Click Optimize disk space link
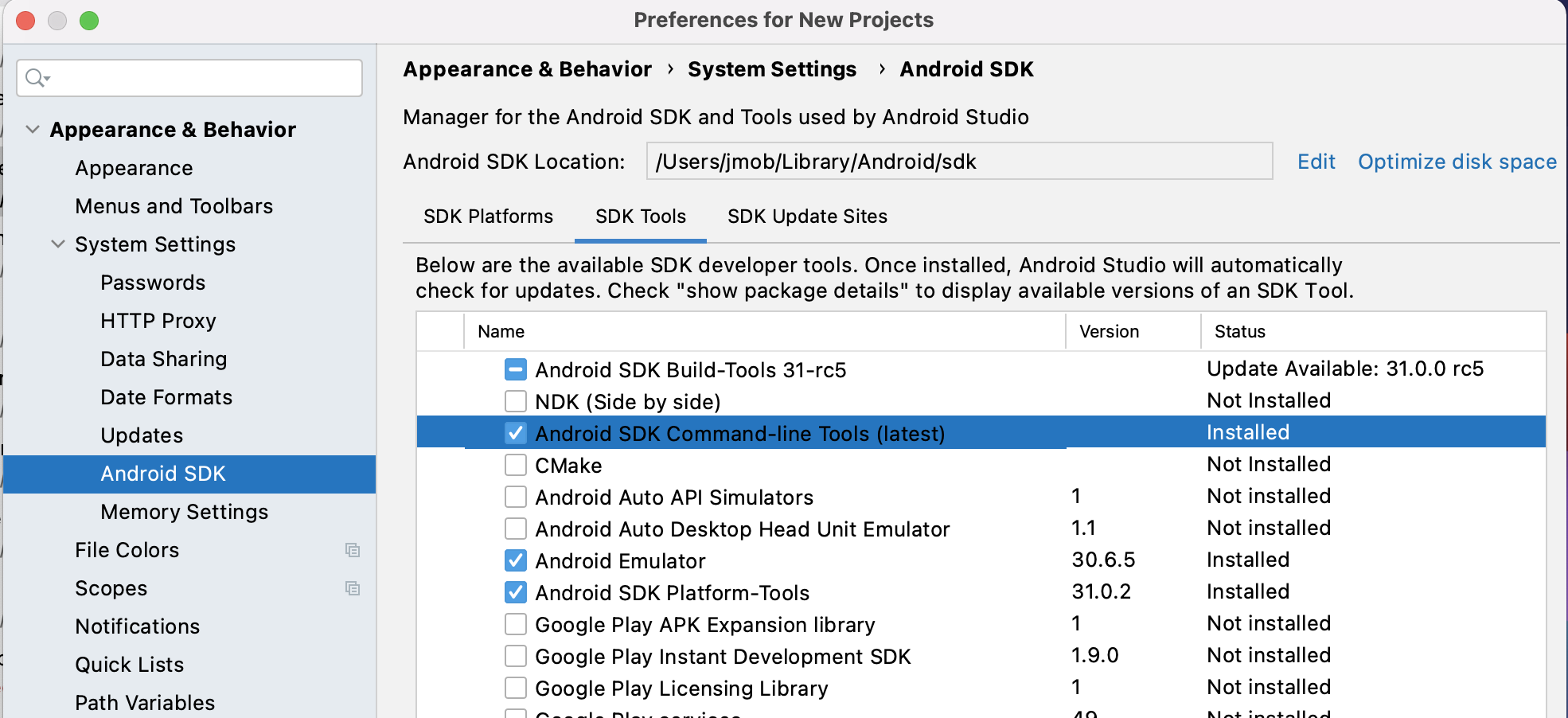Image resolution: width=1568 pixels, height=718 pixels. [1457, 162]
